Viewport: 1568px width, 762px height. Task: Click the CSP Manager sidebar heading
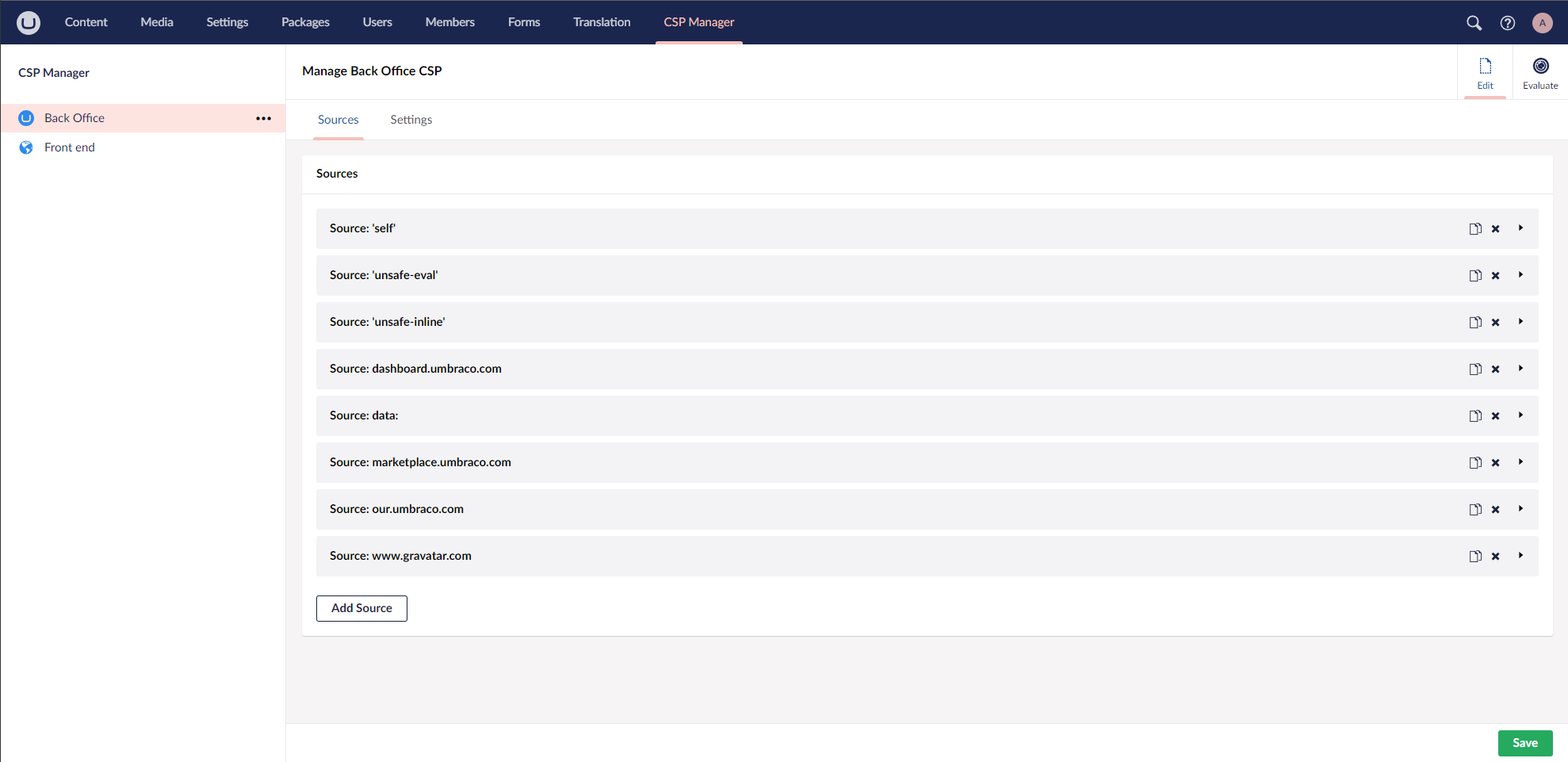click(x=54, y=73)
